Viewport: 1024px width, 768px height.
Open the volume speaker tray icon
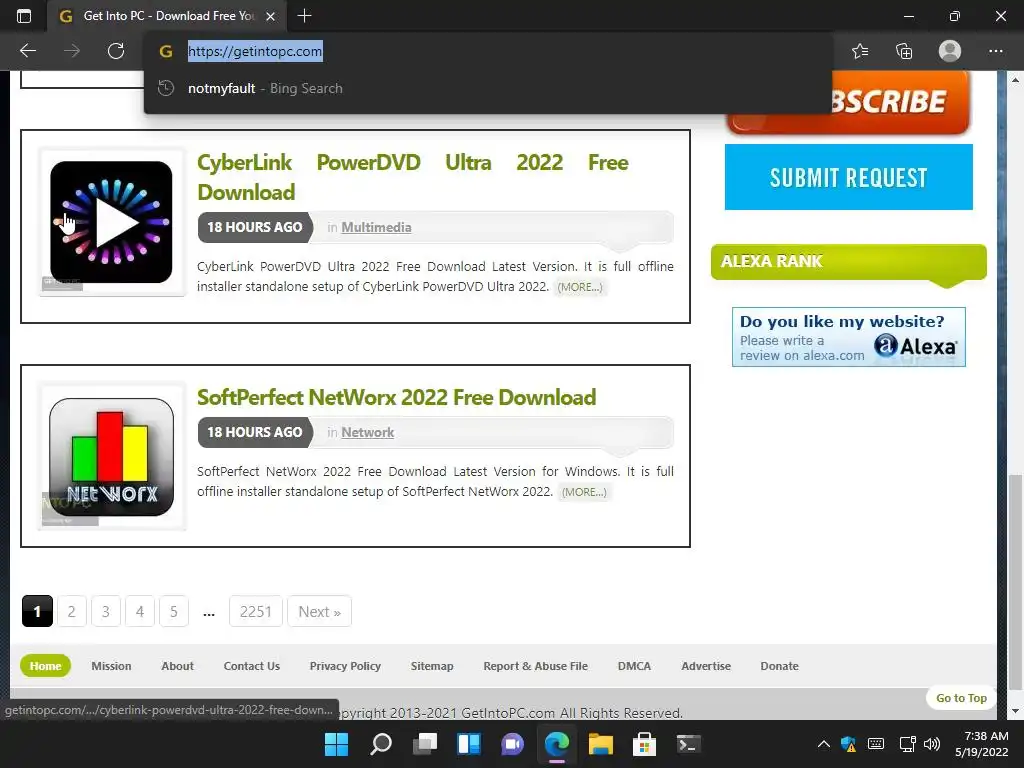tap(932, 744)
